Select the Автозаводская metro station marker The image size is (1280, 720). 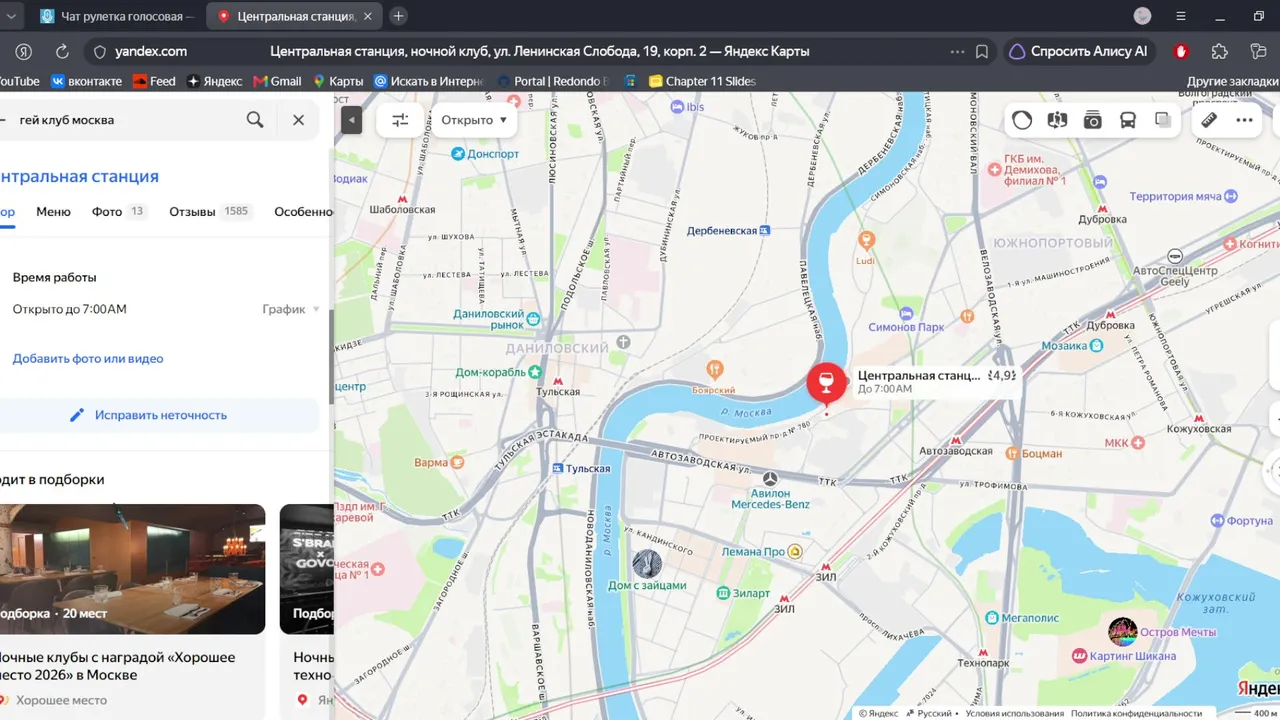click(x=955, y=440)
